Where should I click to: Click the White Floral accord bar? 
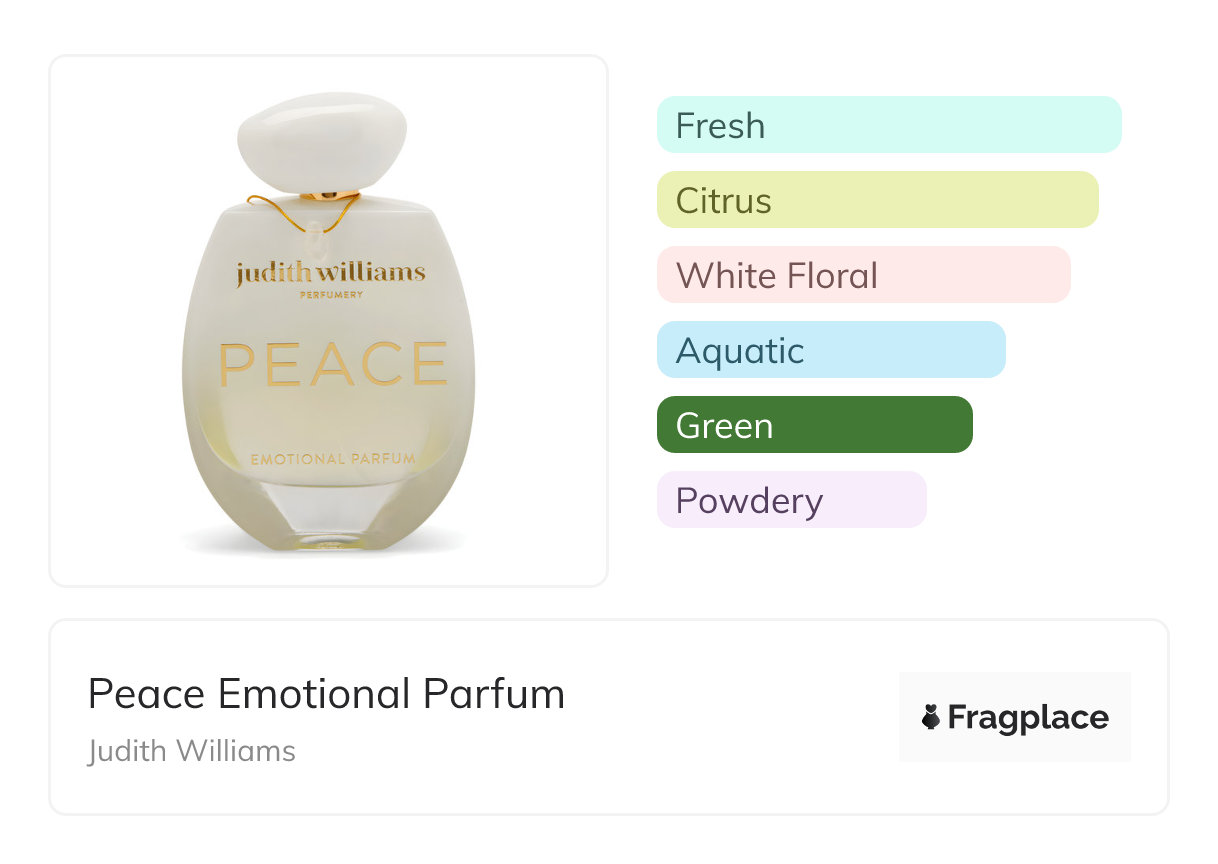pyautogui.click(x=863, y=275)
